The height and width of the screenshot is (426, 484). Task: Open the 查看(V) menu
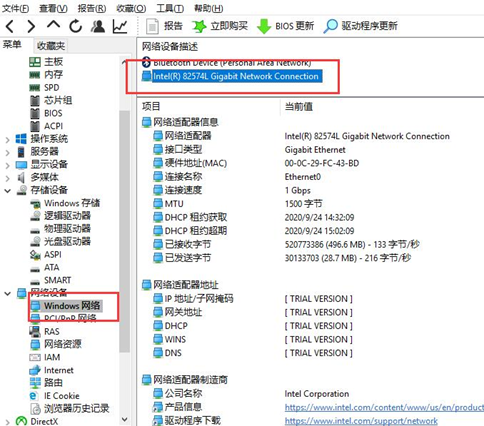53,8
